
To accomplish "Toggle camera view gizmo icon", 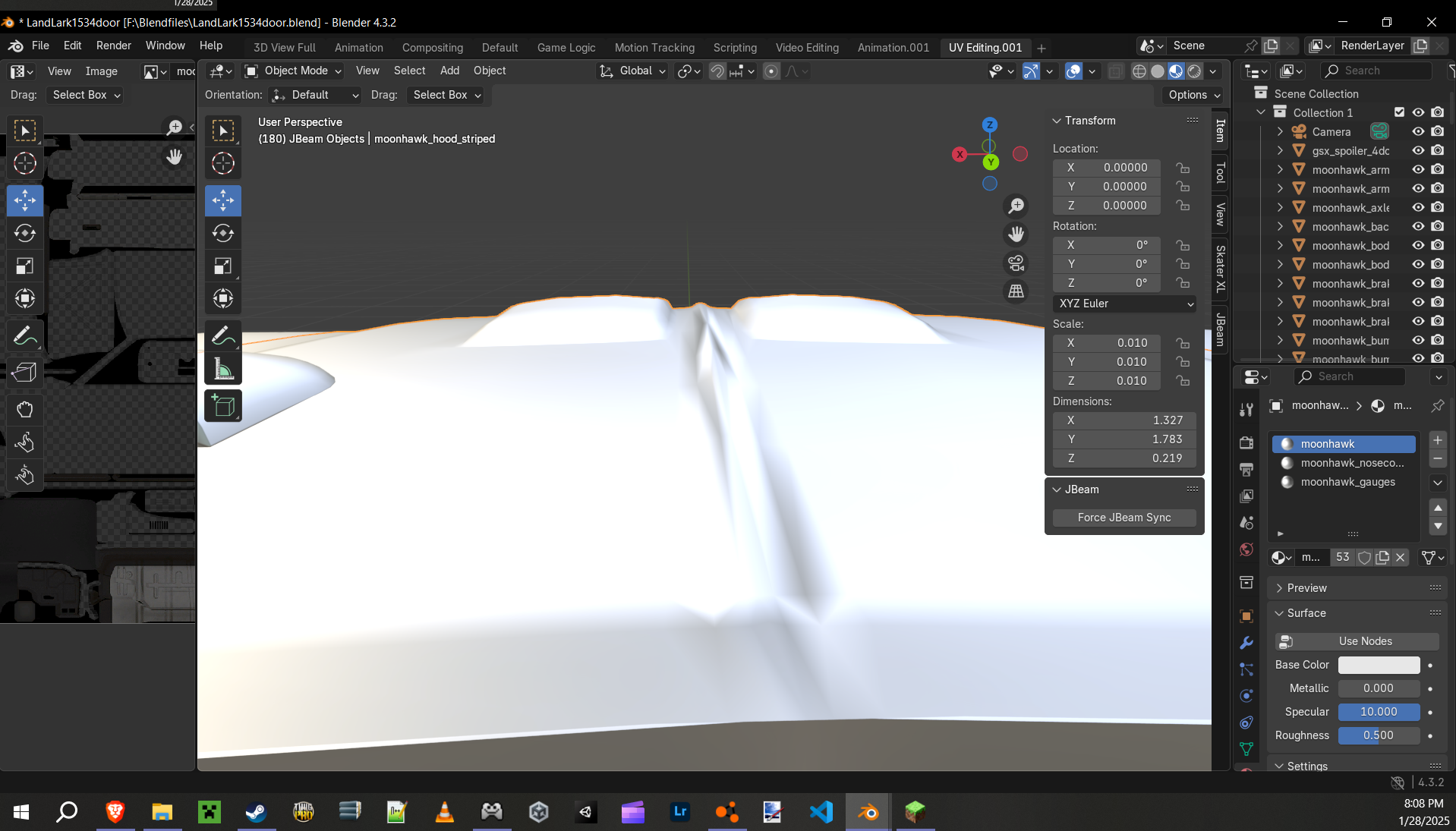I will (1016, 263).
